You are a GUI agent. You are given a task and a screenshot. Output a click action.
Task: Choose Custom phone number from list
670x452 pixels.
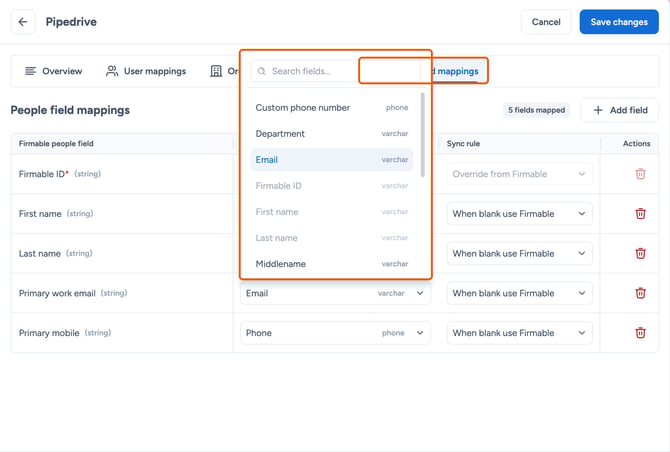click(332, 108)
